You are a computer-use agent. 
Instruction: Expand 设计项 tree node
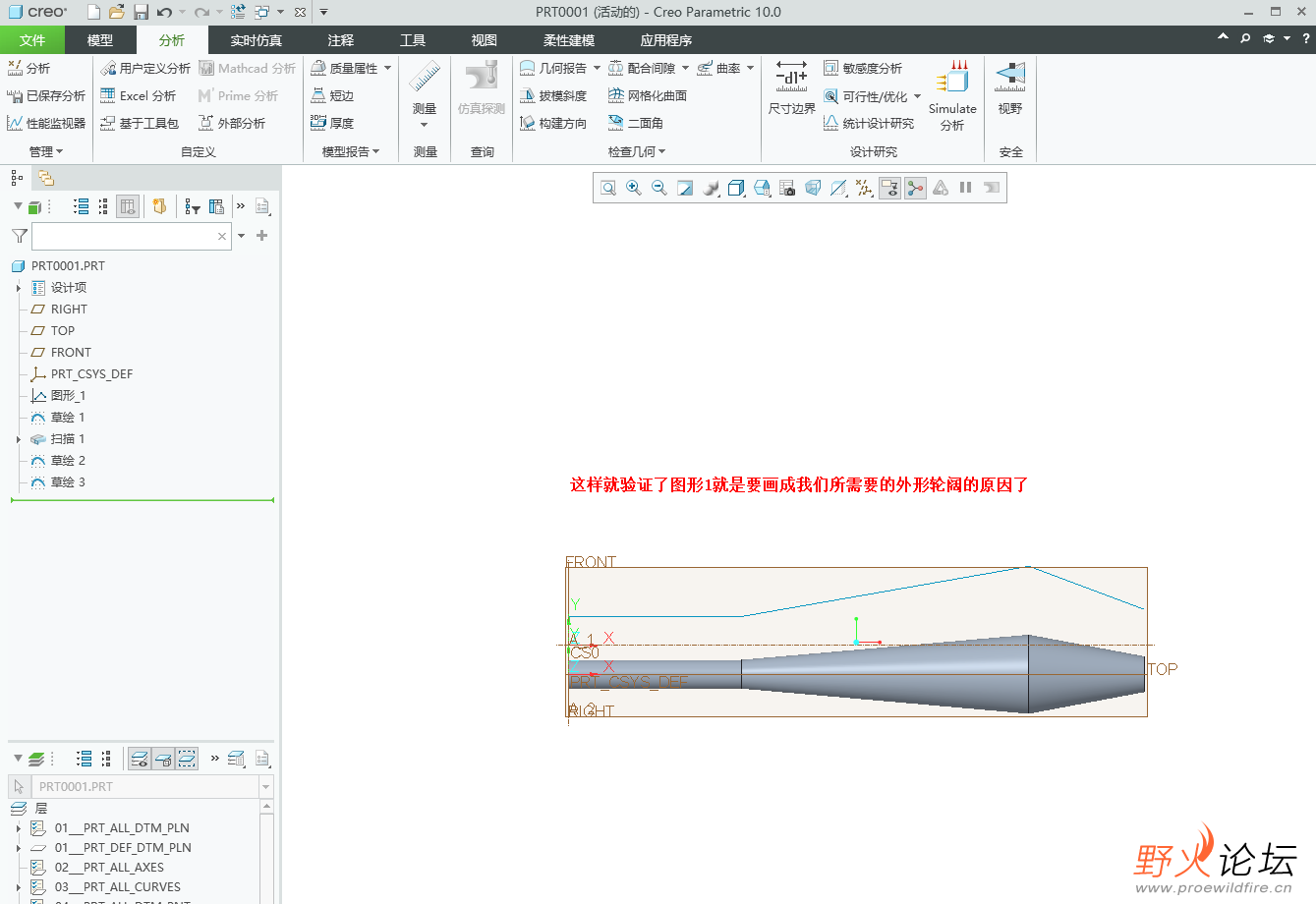[18, 288]
